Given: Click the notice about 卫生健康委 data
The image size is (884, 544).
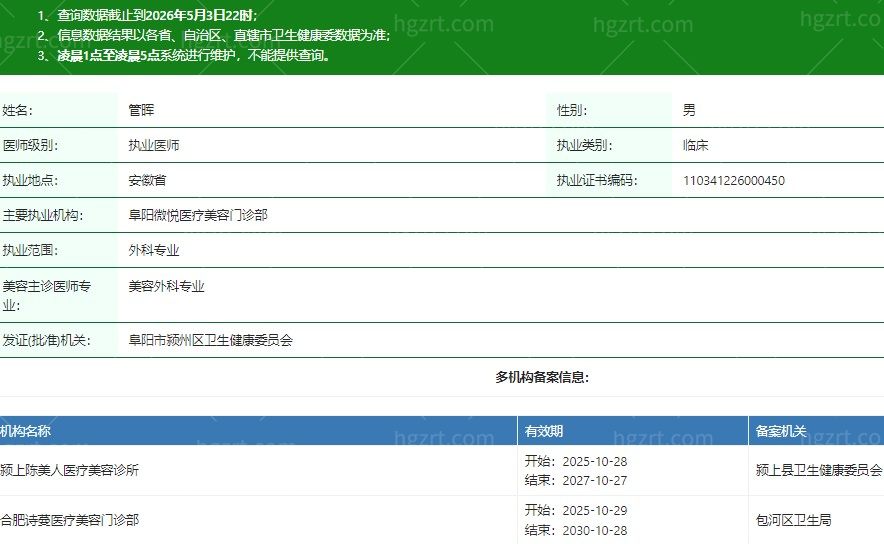Looking at the screenshot, I should 214,35.
